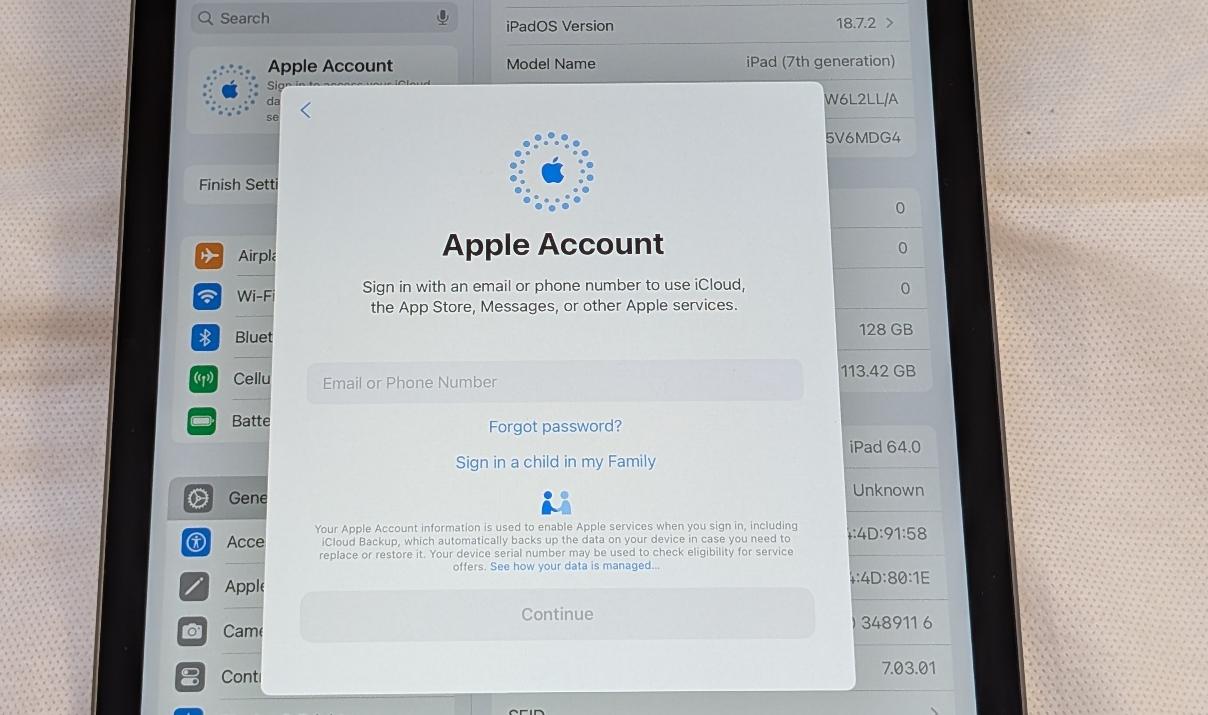
Task: Click the Email or Phone Number field
Action: tap(555, 382)
